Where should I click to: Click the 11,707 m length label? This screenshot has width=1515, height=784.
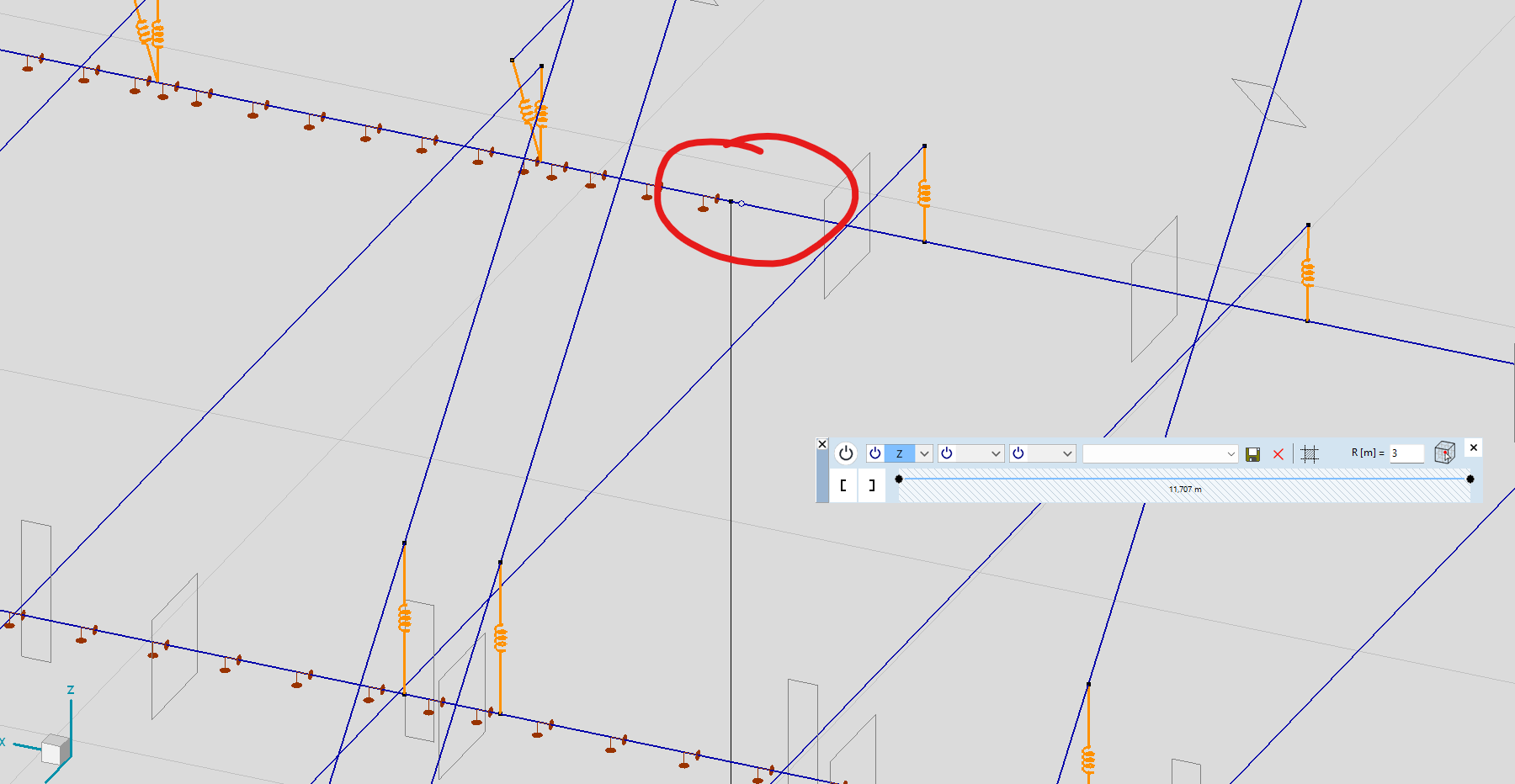(1185, 490)
